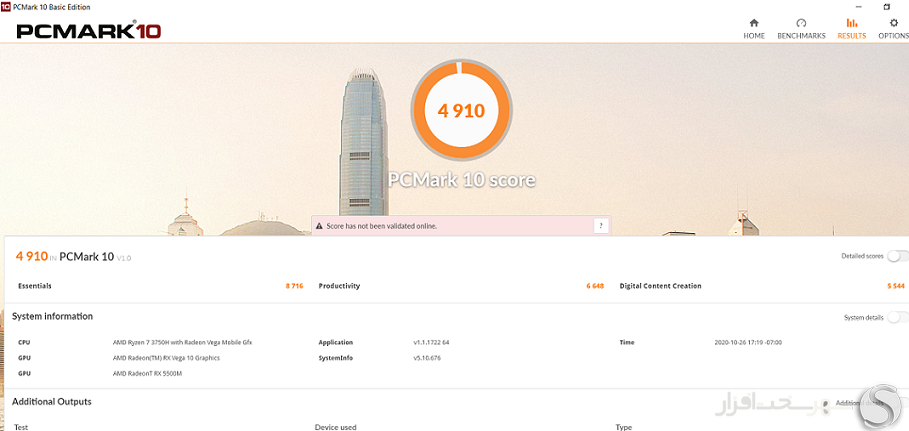
Task: Click the GPU value RX Vega 10 Graphics
Action: tap(166, 358)
